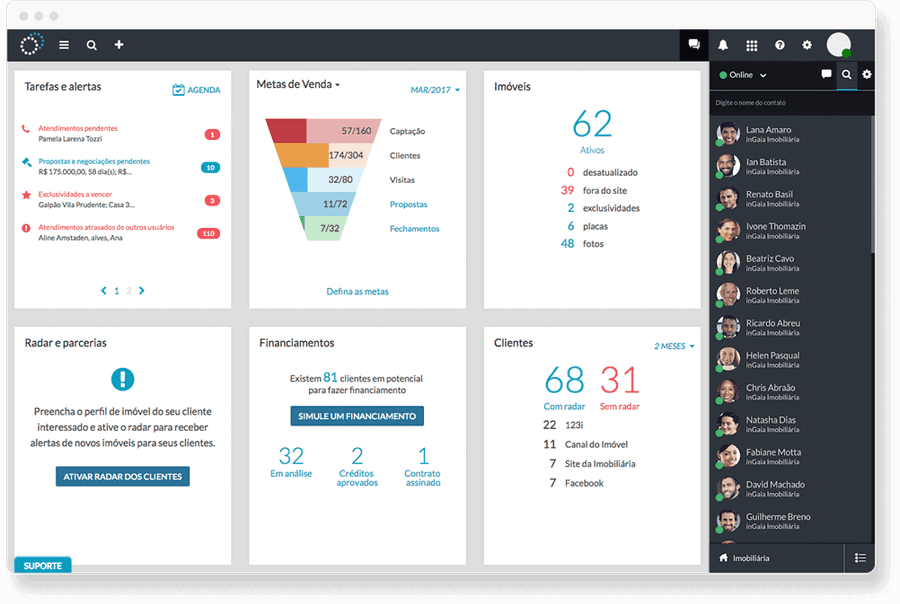This screenshot has width=900, height=604.
Task: Open the search magnifier in the top bar
Action: click(91, 45)
